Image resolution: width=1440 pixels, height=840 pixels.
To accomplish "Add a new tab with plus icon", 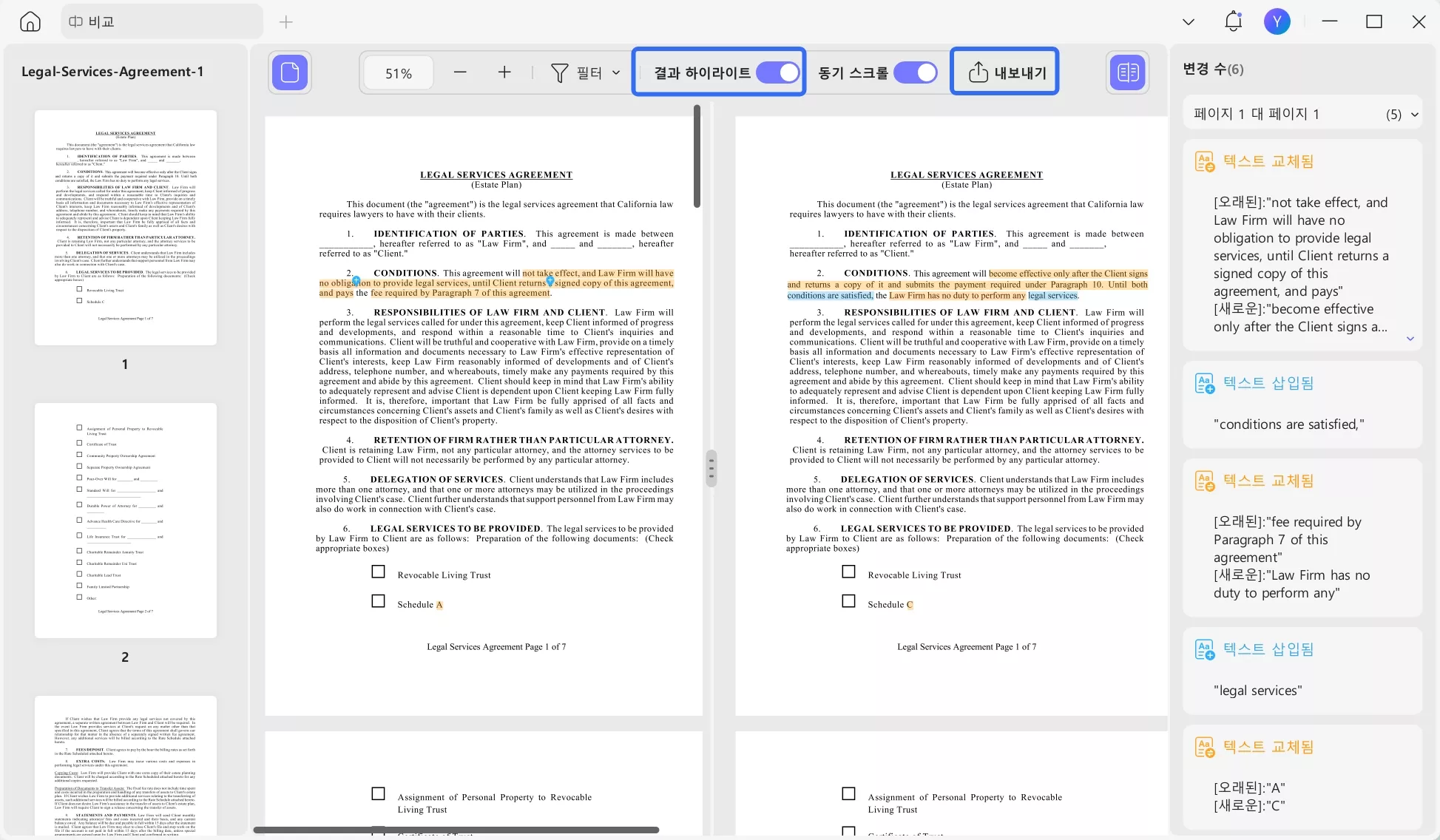I will [x=286, y=22].
